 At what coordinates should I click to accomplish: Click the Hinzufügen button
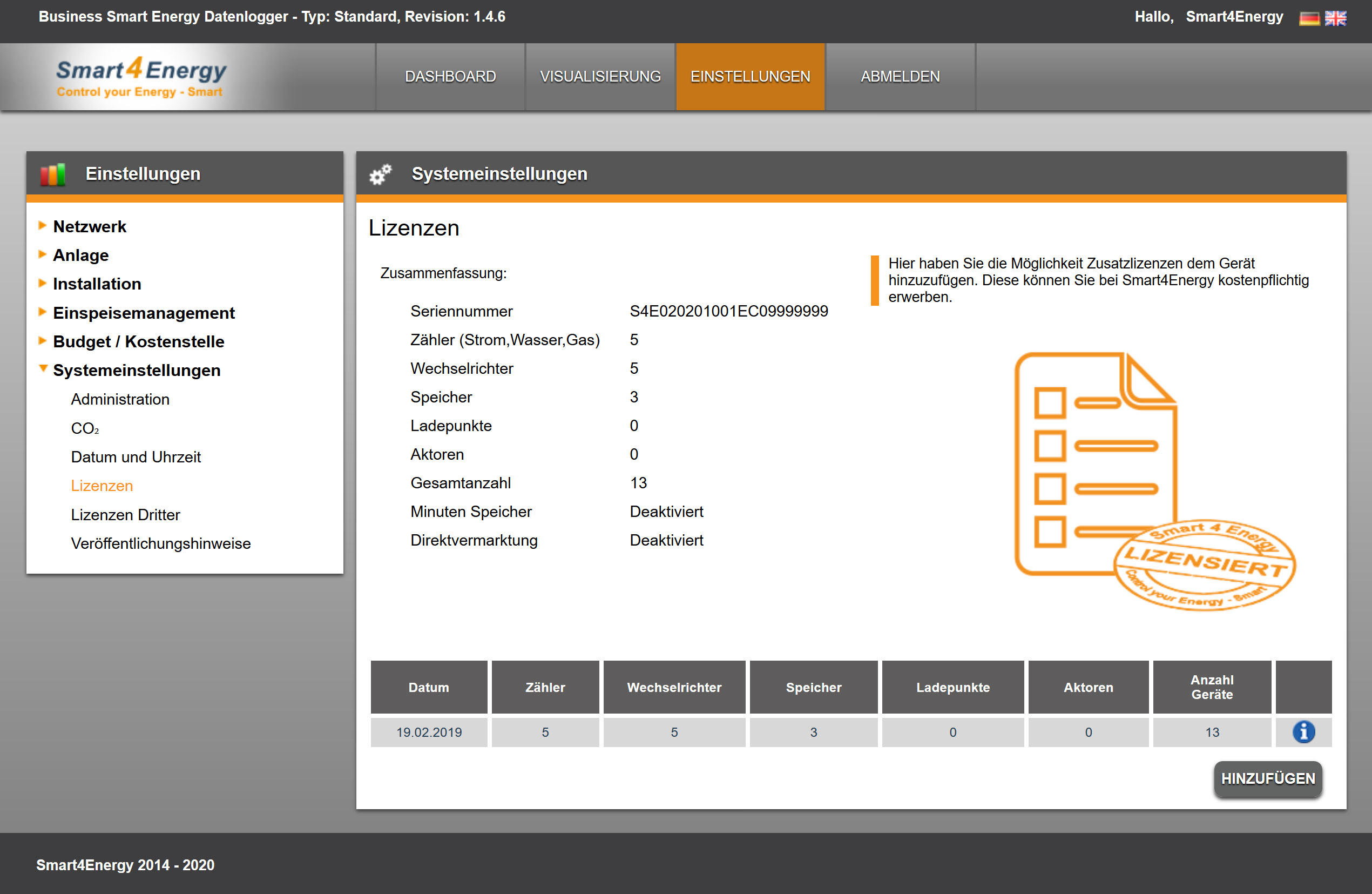tap(1268, 778)
